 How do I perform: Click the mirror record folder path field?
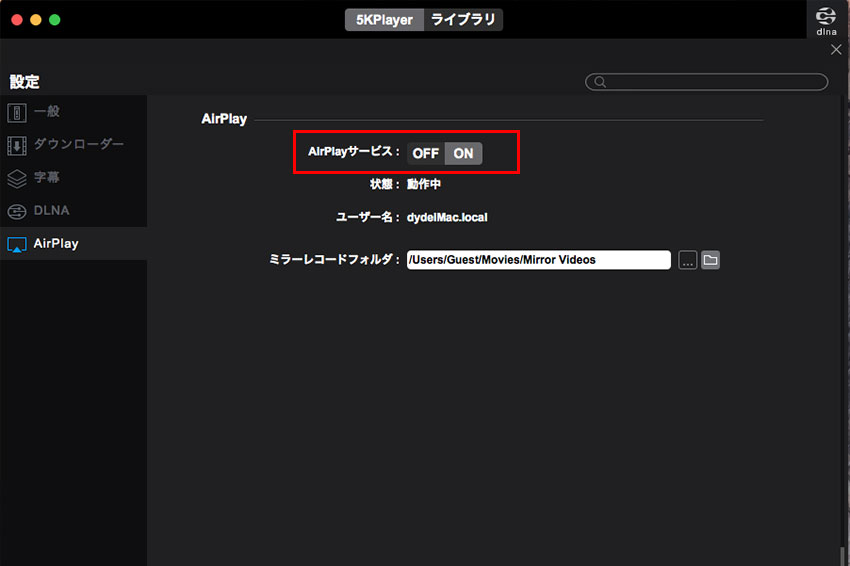(538, 260)
